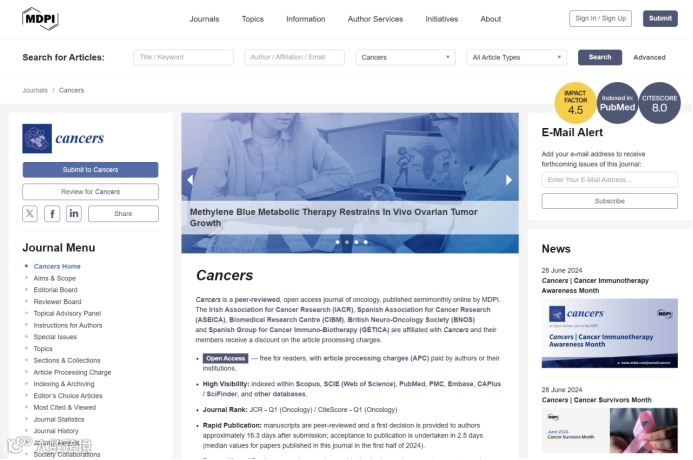This screenshot has width=693, height=460.
Task: Click Review for Cancers button
Action: coord(90,192)
